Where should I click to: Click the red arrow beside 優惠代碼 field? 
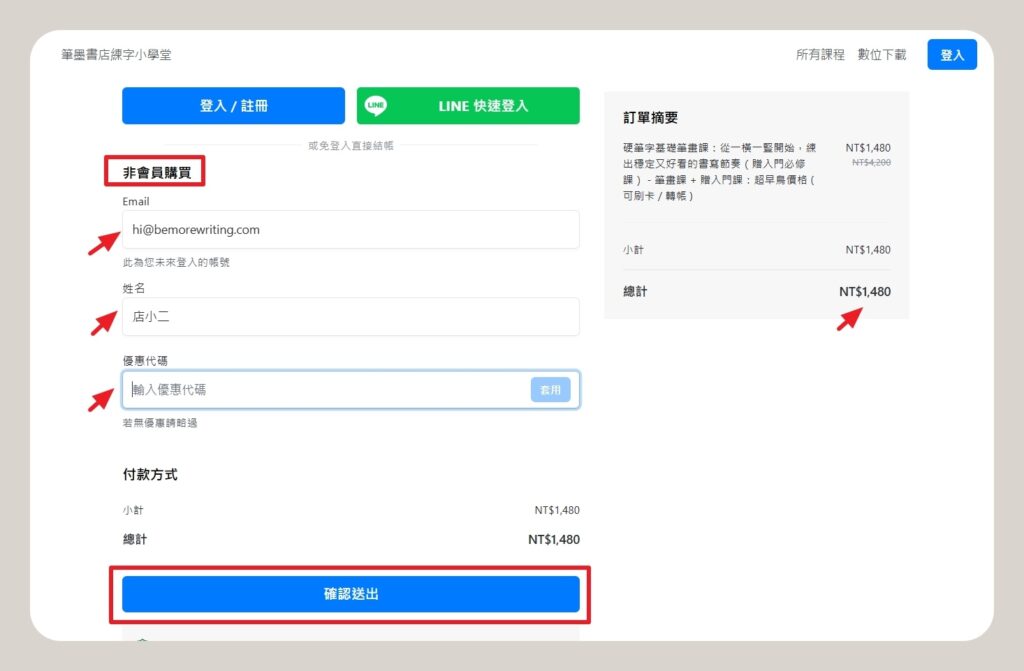point(102,398)
